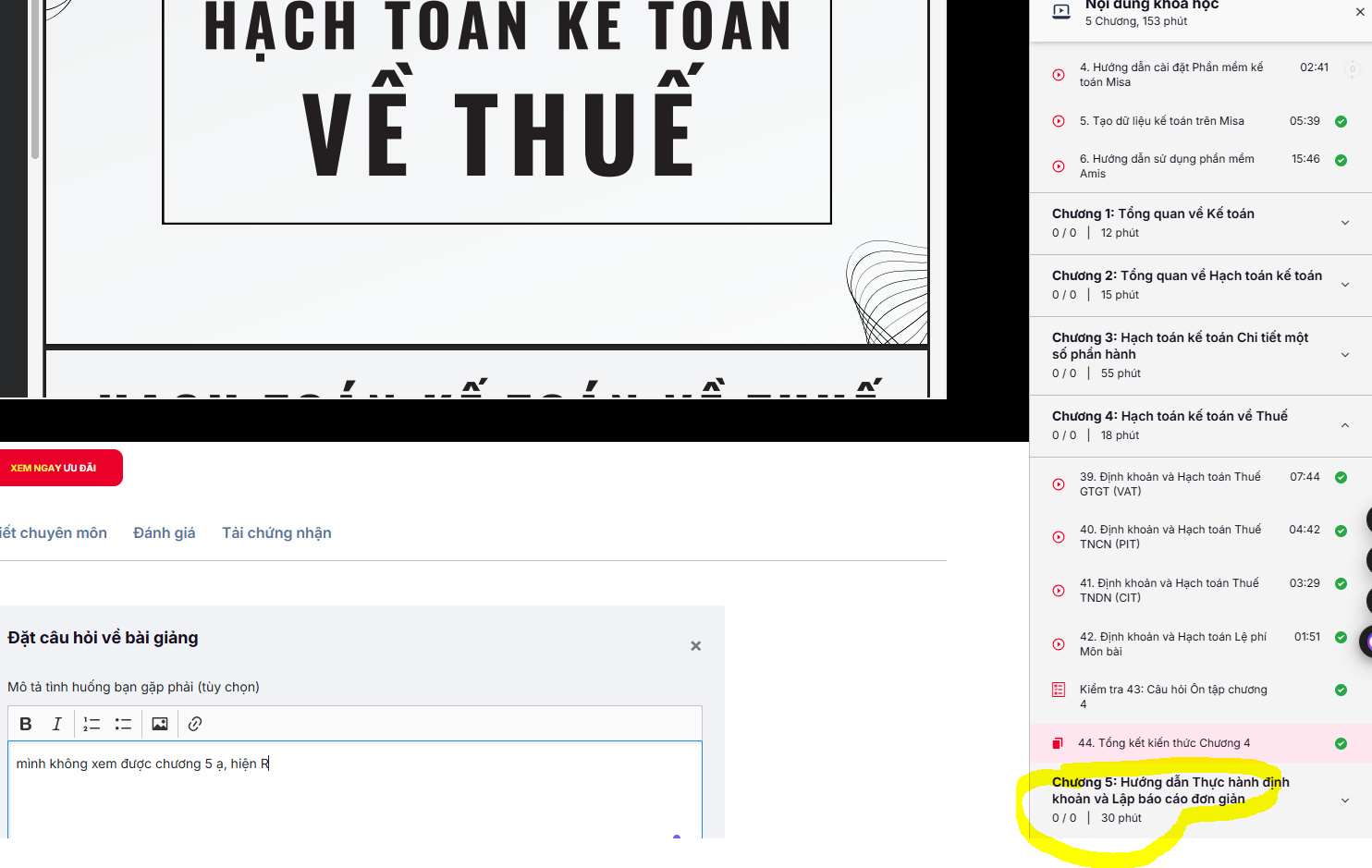Expand Chương 1: Tổng quan về Kế toán
This screenshot has width=1372, height=868.
click(1200, 223)
